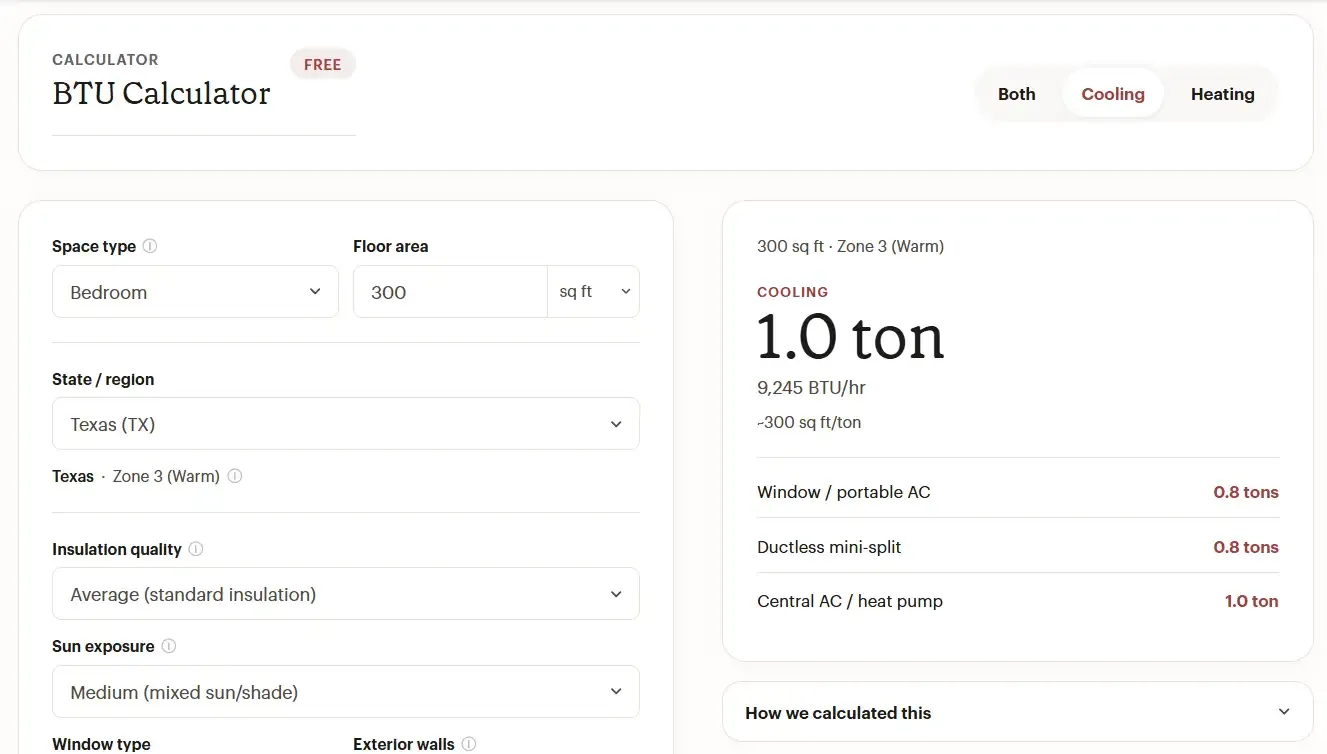Click the 9,245 BTU/hr result value
This screenshot has width=1327, height=754.
pyautogui.click(x=812, y=388)
